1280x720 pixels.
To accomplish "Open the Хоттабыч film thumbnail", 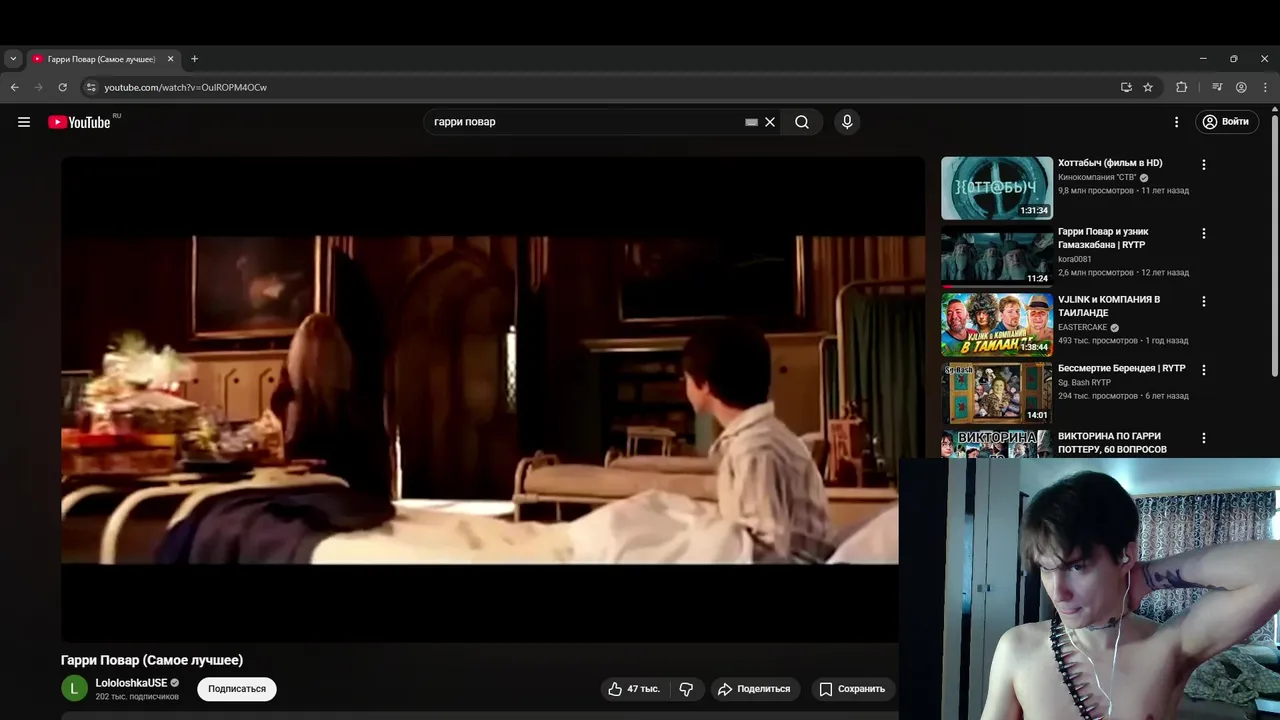I will 997,188.
